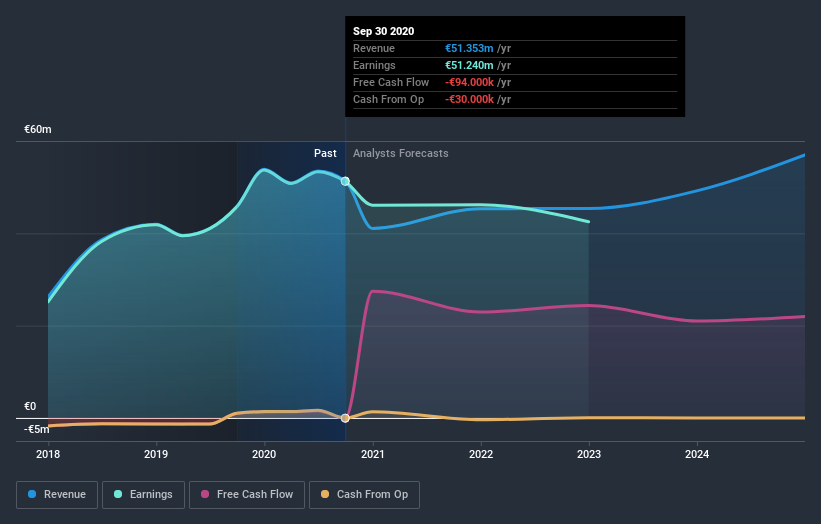821x524 pixels.
Task: Click the 2022 x-axis label
Action: [x=481, y=454]
